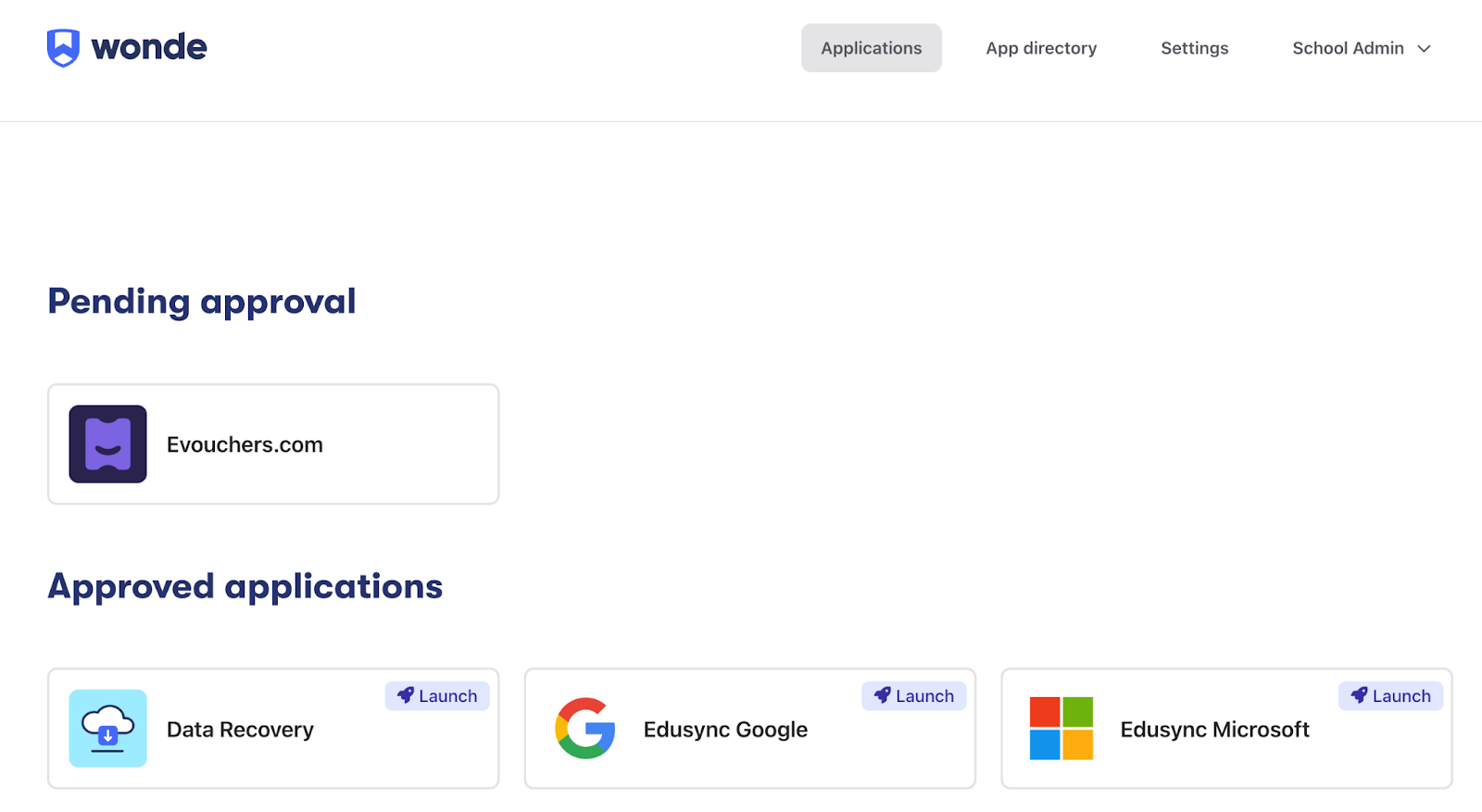Viewport: 1482px width, 812px height.
Task: Click the wonde wordmark text
Action: click(x=149, y=47)
